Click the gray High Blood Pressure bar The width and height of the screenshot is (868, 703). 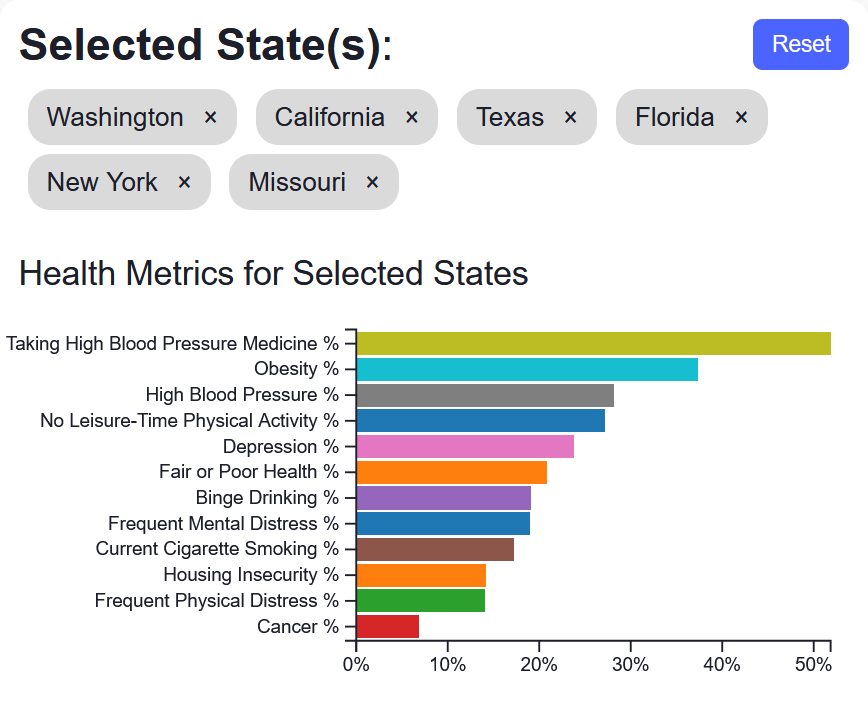[x=484, y=395]
